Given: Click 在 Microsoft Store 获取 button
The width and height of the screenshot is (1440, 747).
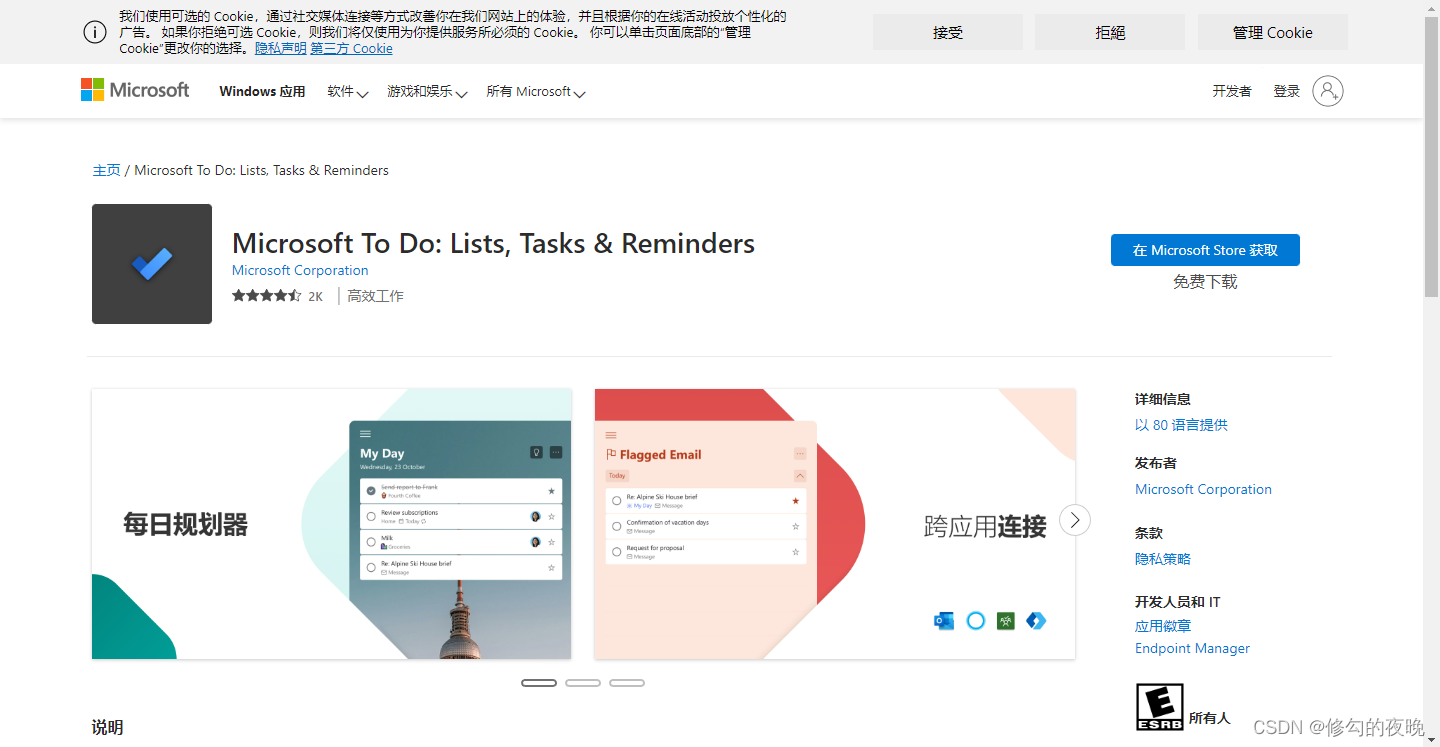Looking at the screenshot, I should [1205, 250].
